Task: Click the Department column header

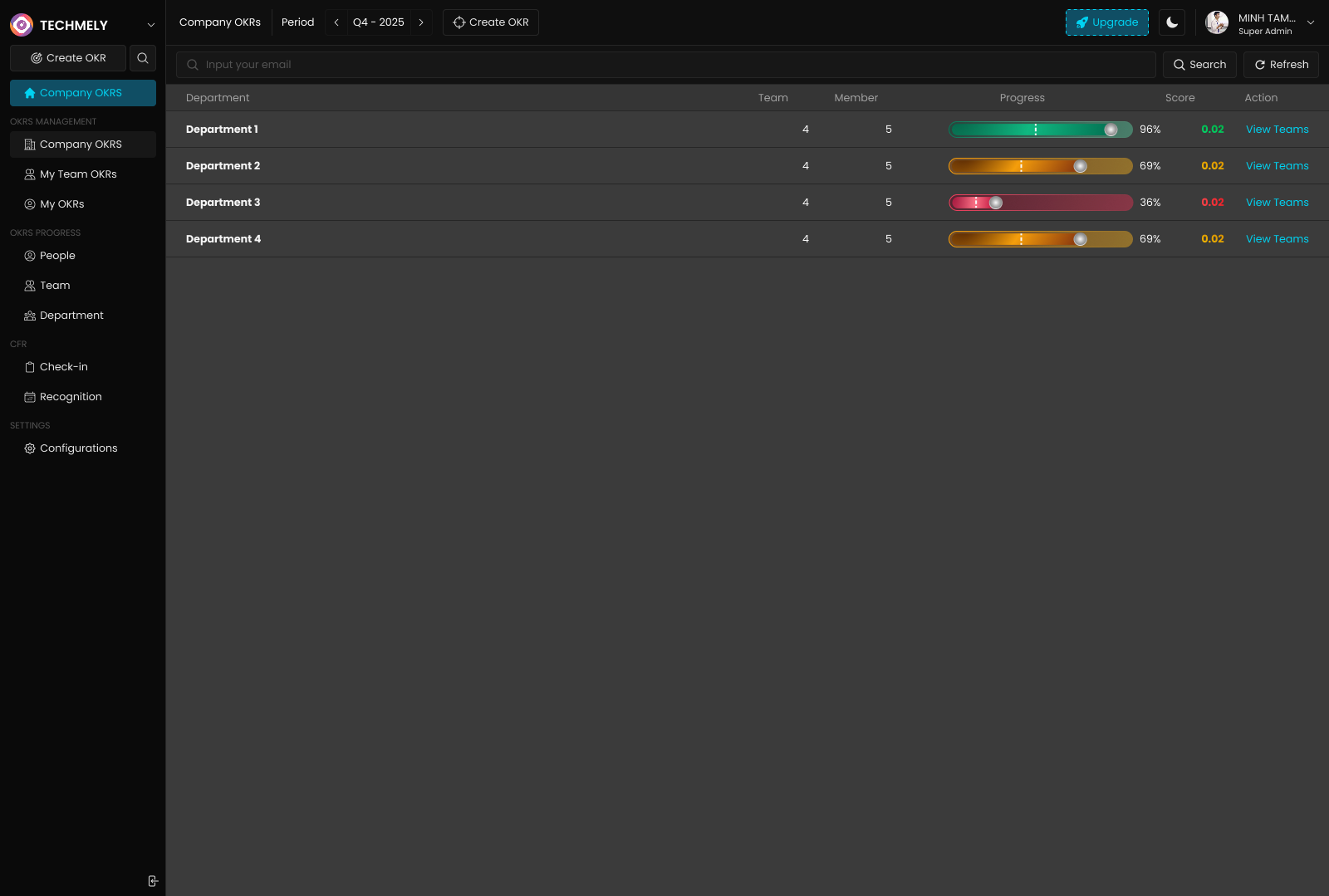Action: pyautogui.click(x=218, y=98)
